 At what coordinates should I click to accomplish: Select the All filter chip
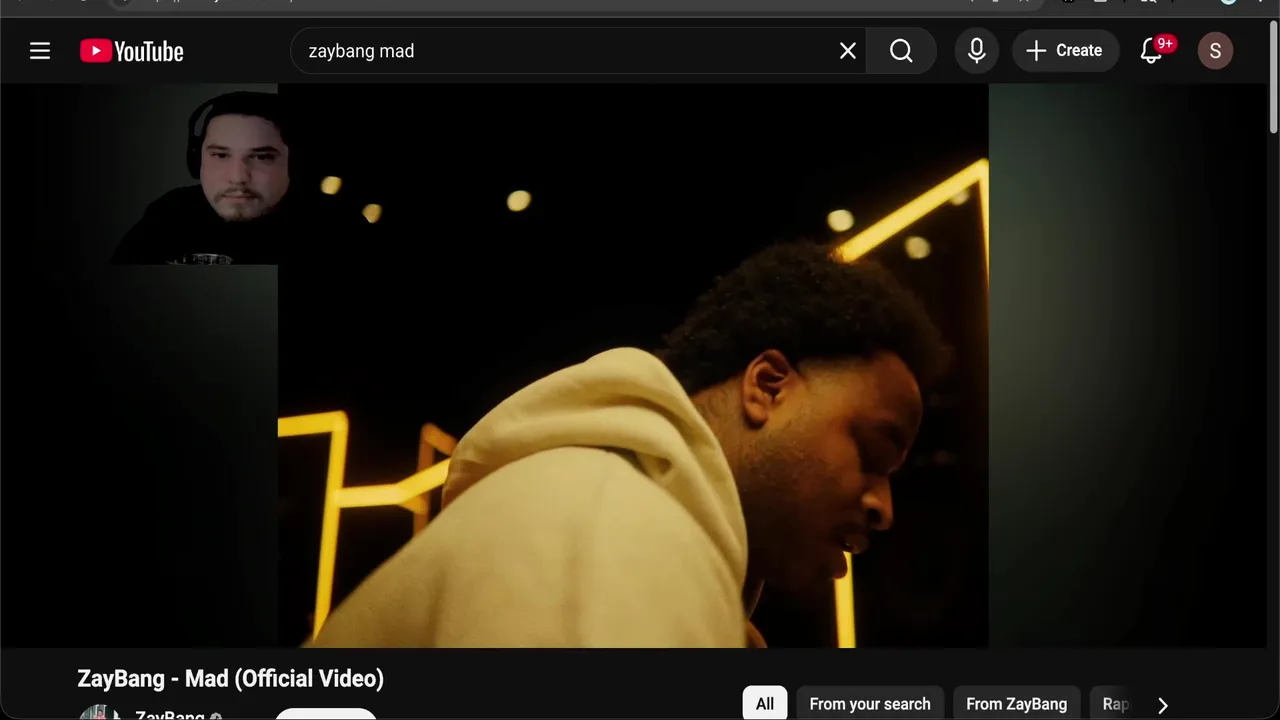(x=765, y=704)
